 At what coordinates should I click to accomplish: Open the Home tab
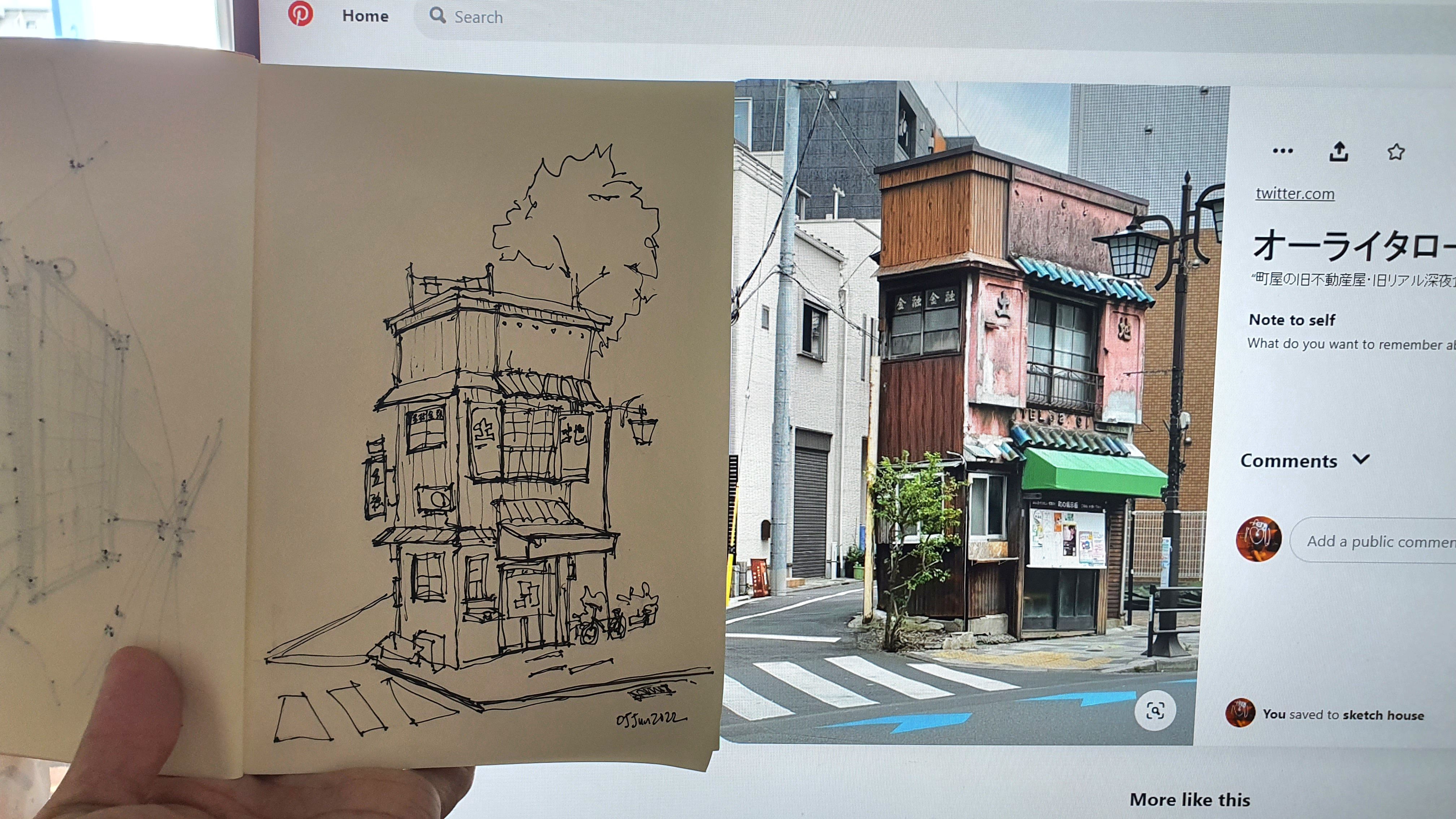pyautogui.click(x=365, y=16)
